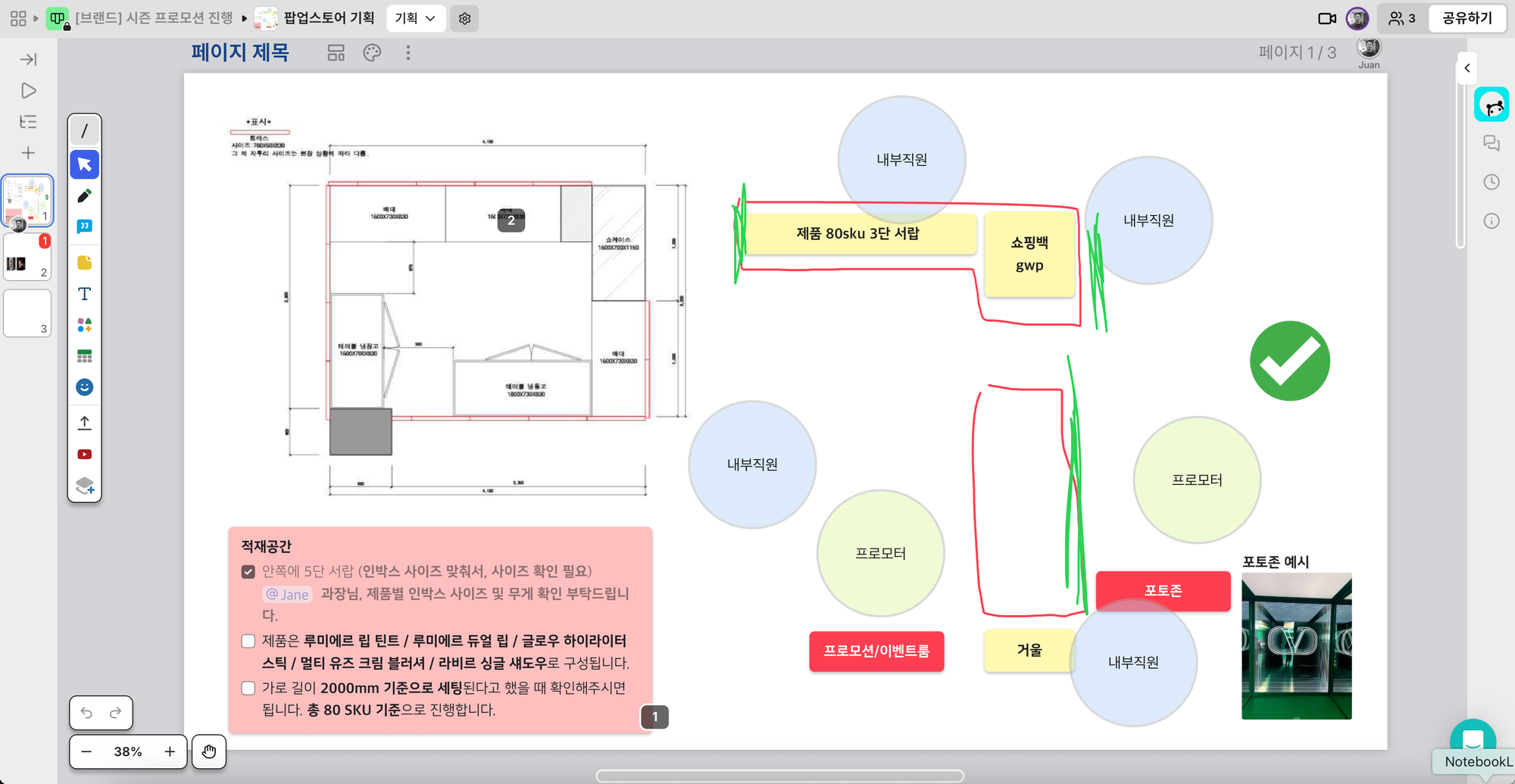This screenshot has height=784, width=1515.
Task: Open the comments panel icon
Action: click(1491, 143)
